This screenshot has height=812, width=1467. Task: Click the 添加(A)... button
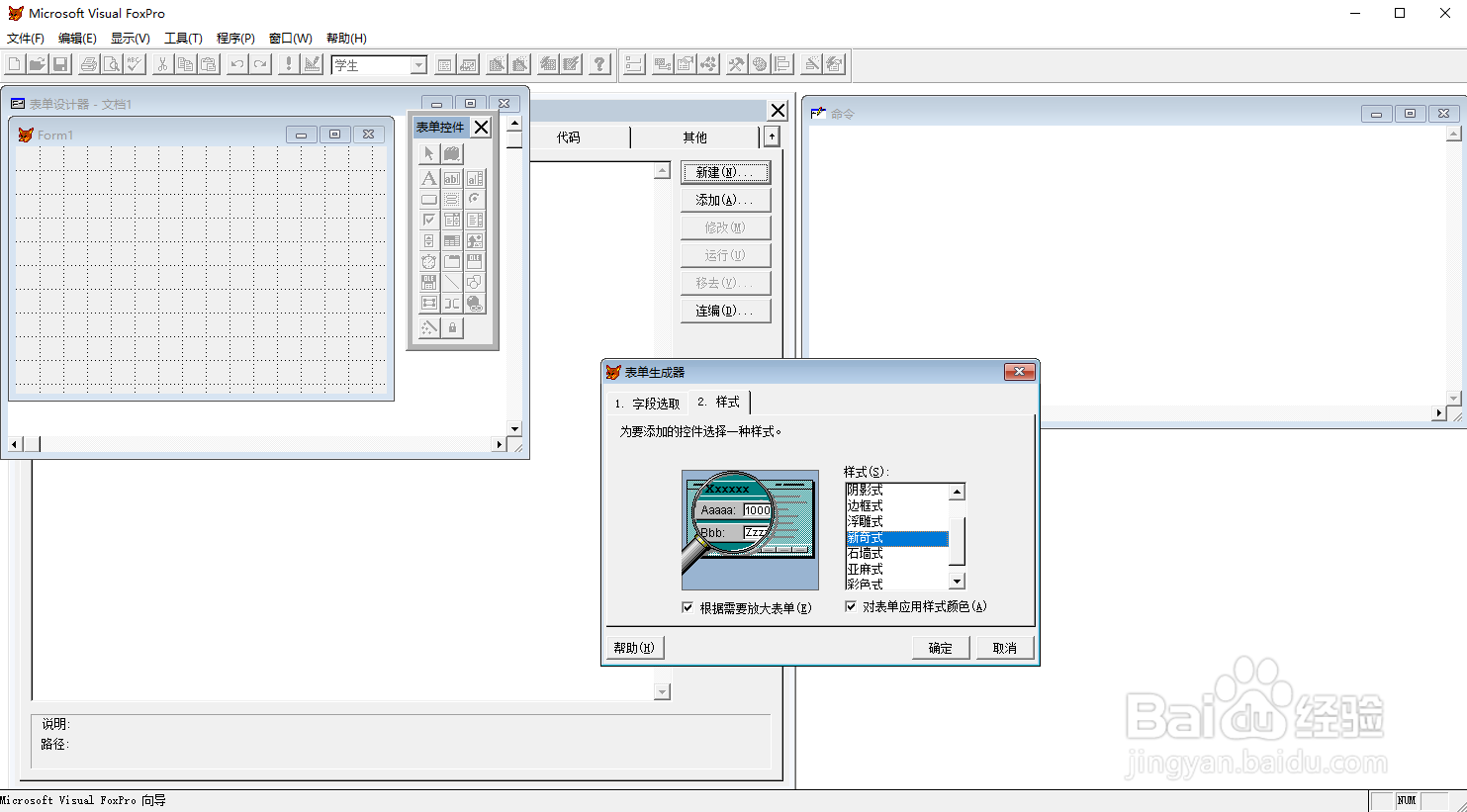(725, 200)
